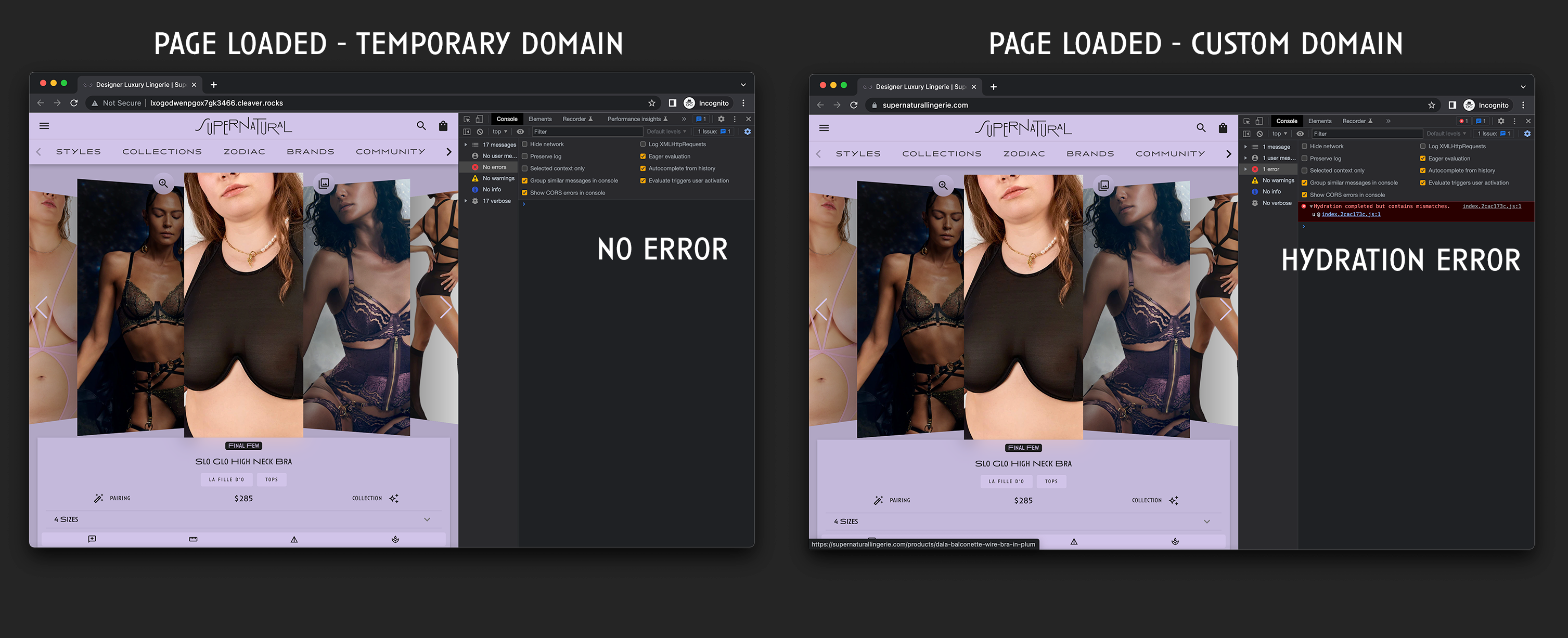This screenshot has width=1568, height=638.
Task: Open blue console settings gear, right window
Action: pyautogui.click(x=1526, y=134)
